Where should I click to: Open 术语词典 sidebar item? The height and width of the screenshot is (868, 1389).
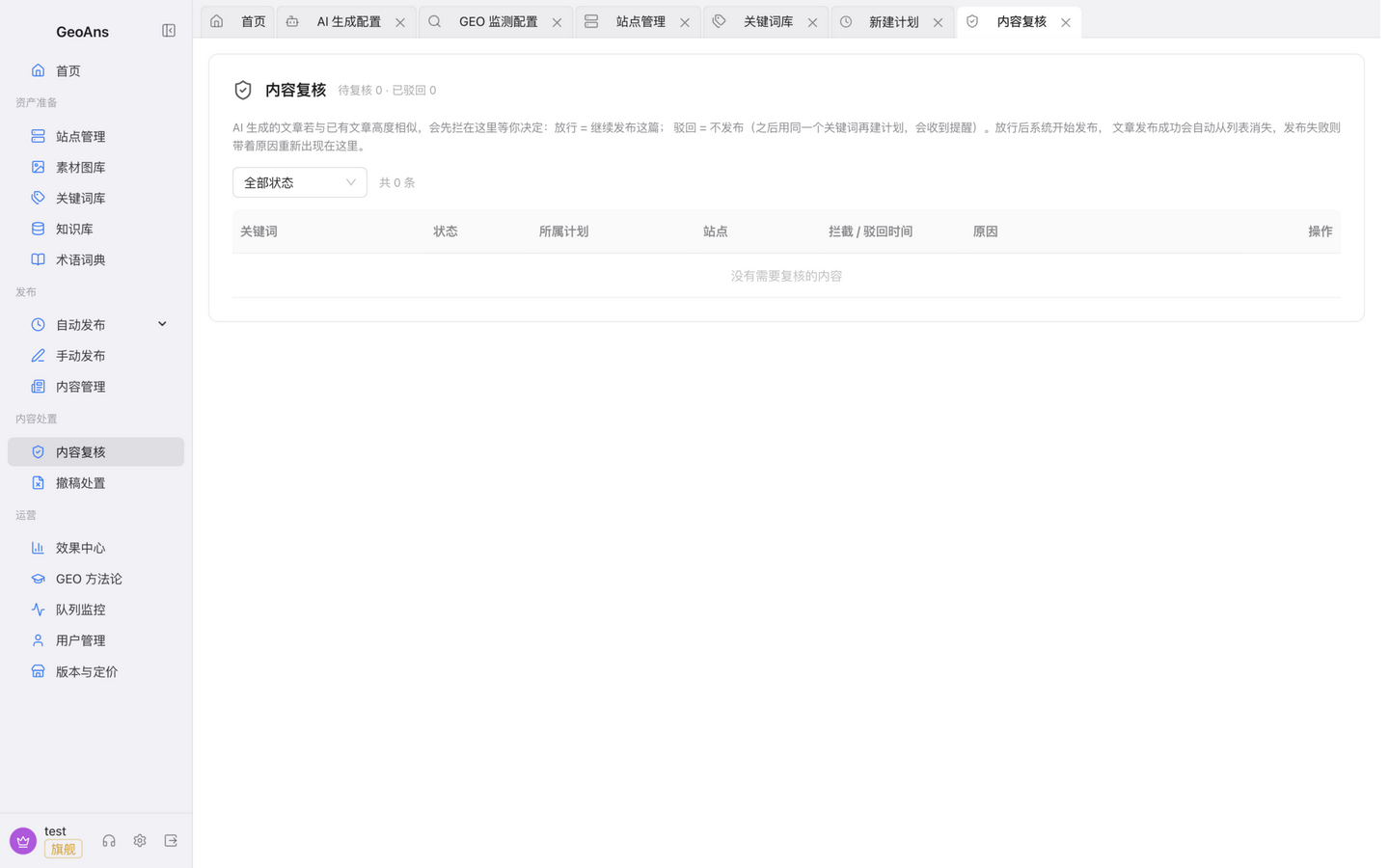(95, 260)
